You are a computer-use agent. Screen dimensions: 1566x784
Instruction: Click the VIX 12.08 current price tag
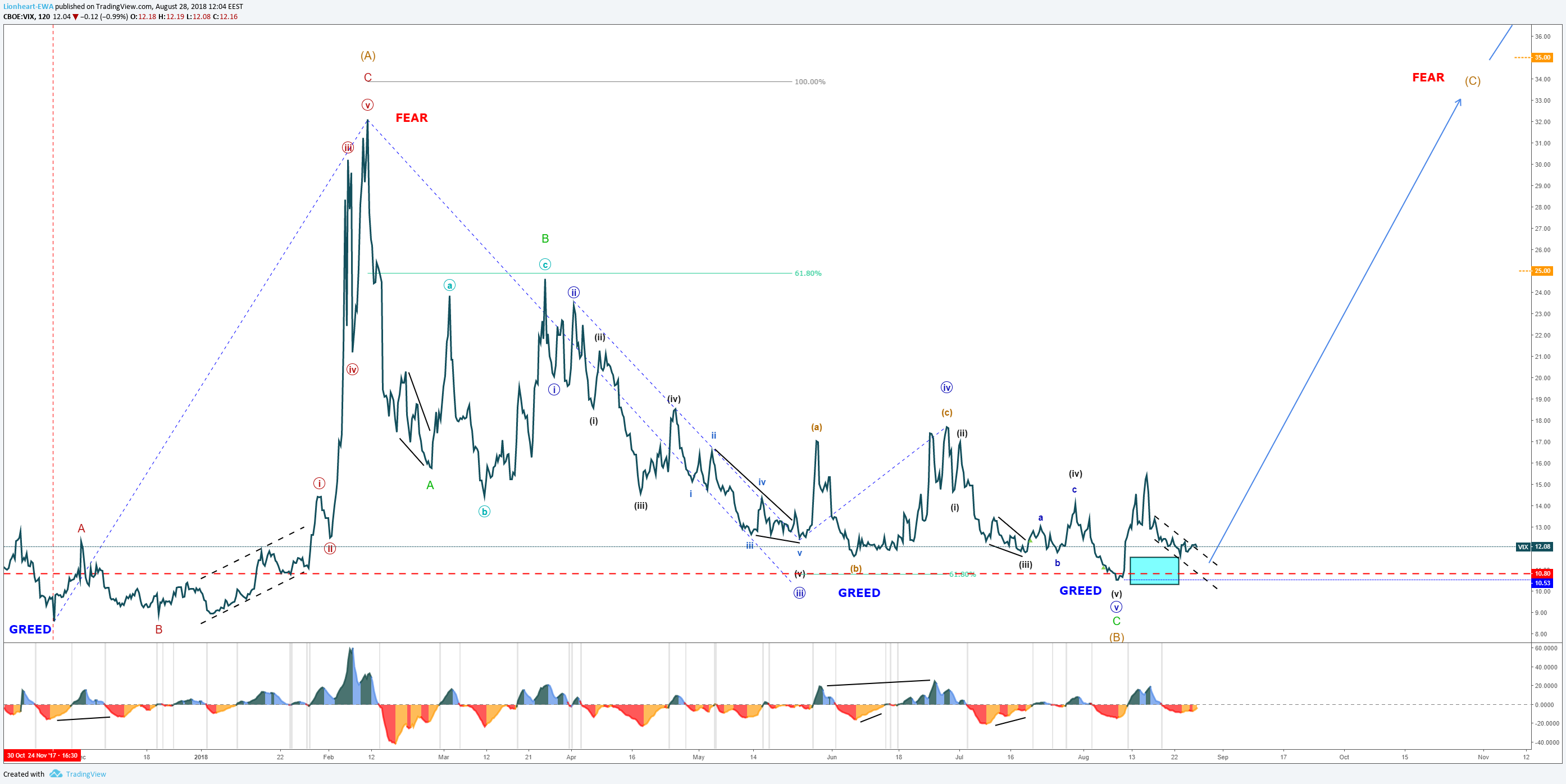tap(1535, 547)
